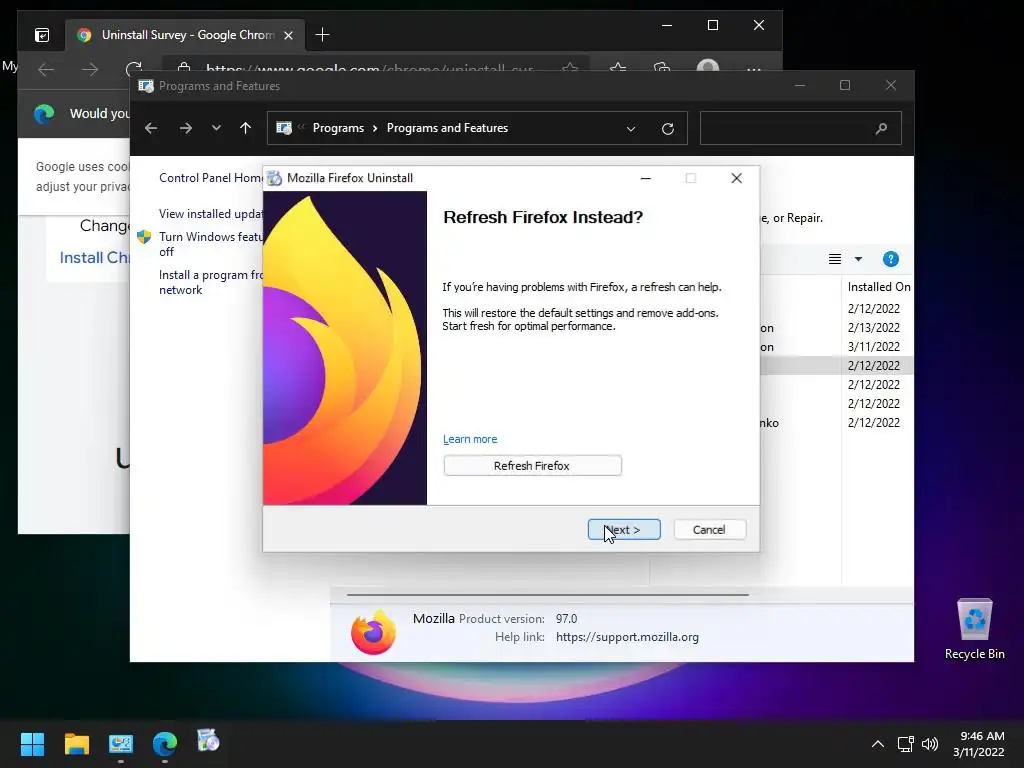Viewport: 1024px width, 768px height.
Task: Open Control Panel from the taskbar
Action: (121, 744)
